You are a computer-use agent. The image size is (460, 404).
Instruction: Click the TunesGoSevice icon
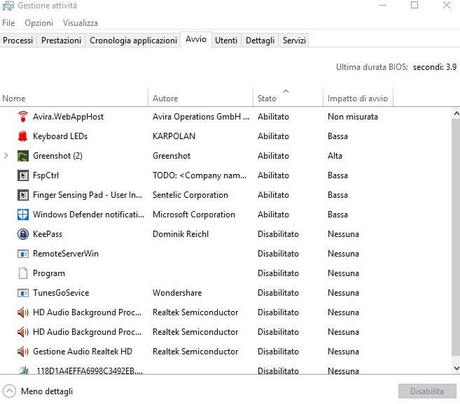(23, 293)
